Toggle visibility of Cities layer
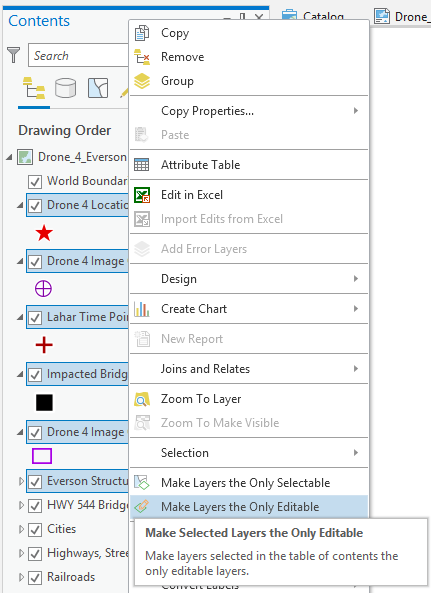 (35, 529)
